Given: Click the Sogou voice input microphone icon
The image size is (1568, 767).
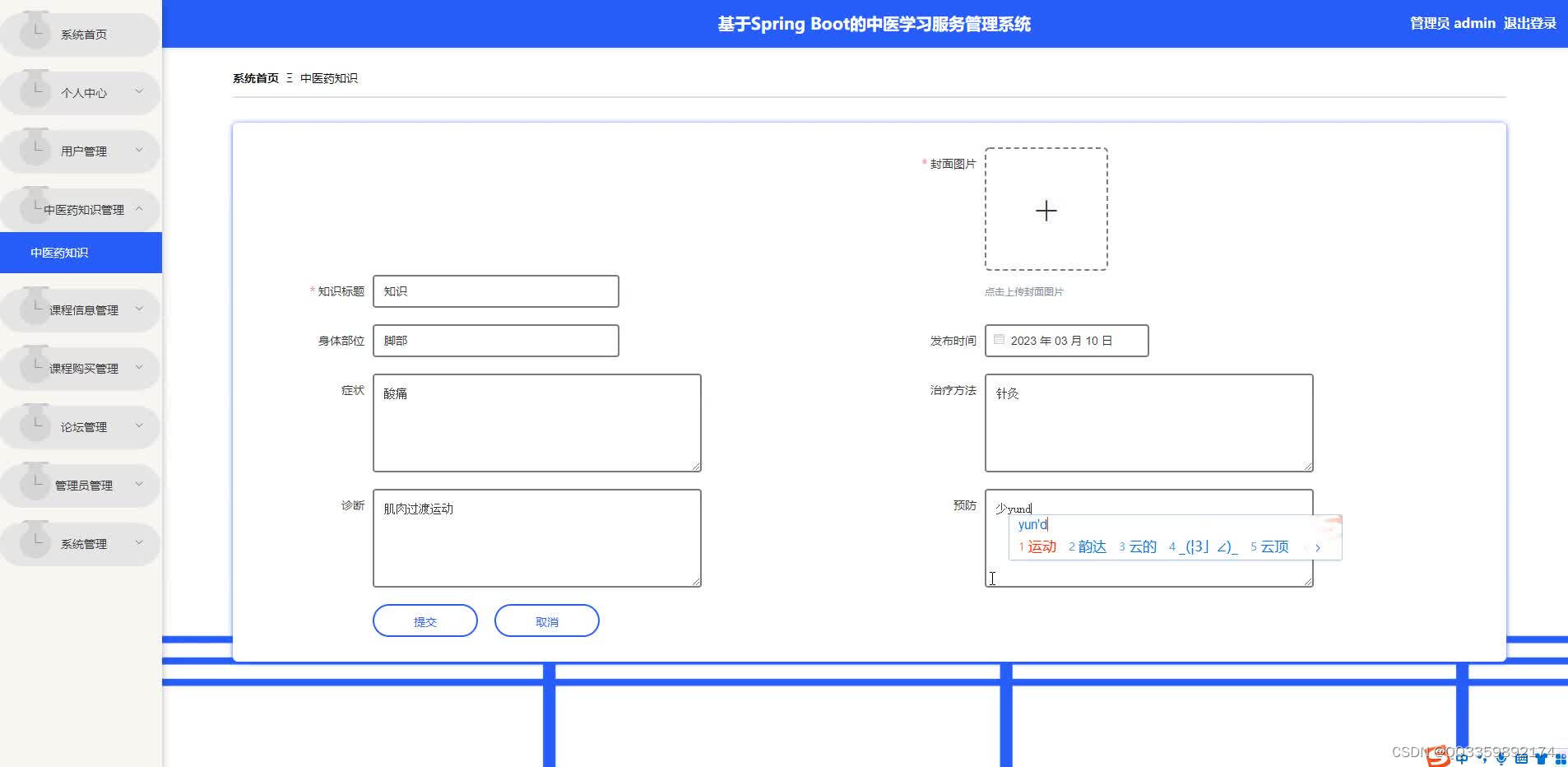Looking at the screenshot, I should 1501,758.
